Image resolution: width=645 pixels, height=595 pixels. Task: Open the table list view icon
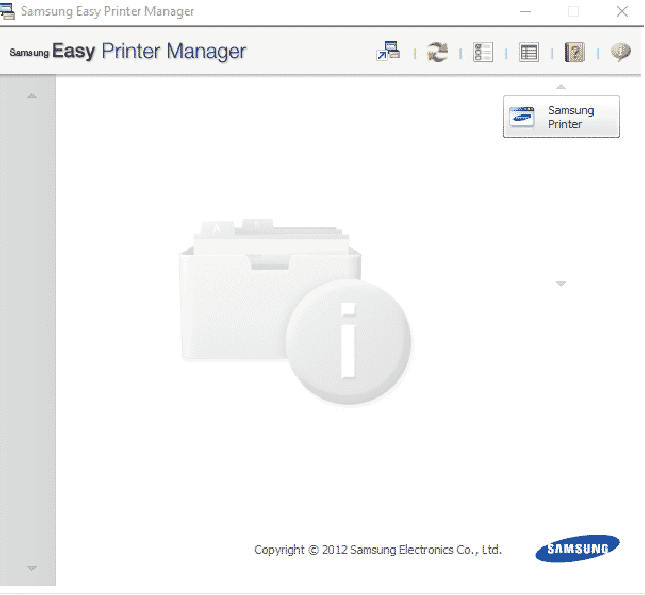pyautogui.click(x=529, y=52)
